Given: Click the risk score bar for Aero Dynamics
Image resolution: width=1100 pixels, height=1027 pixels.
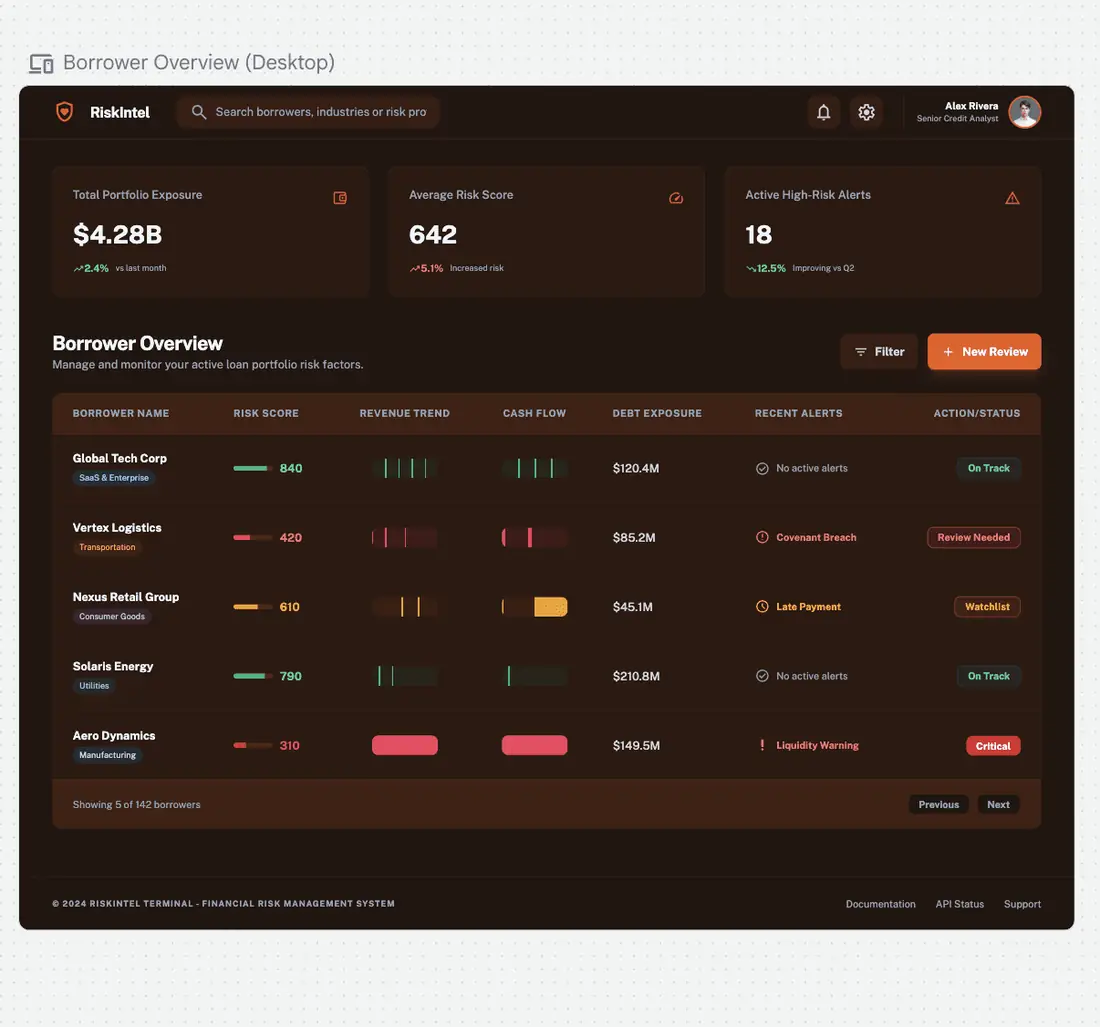Looking at the screenshot, I should click(253, 746).
